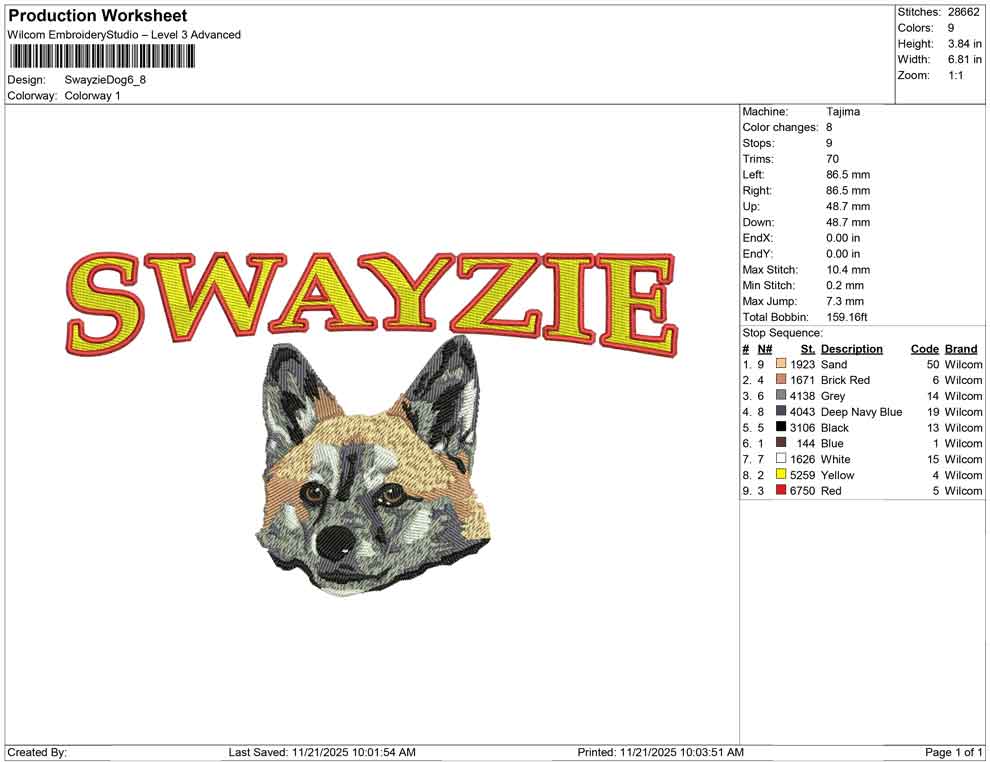Select the Sand thread color swatch
990x762 pixels.
pyautogui.click(x=781, y=364)
